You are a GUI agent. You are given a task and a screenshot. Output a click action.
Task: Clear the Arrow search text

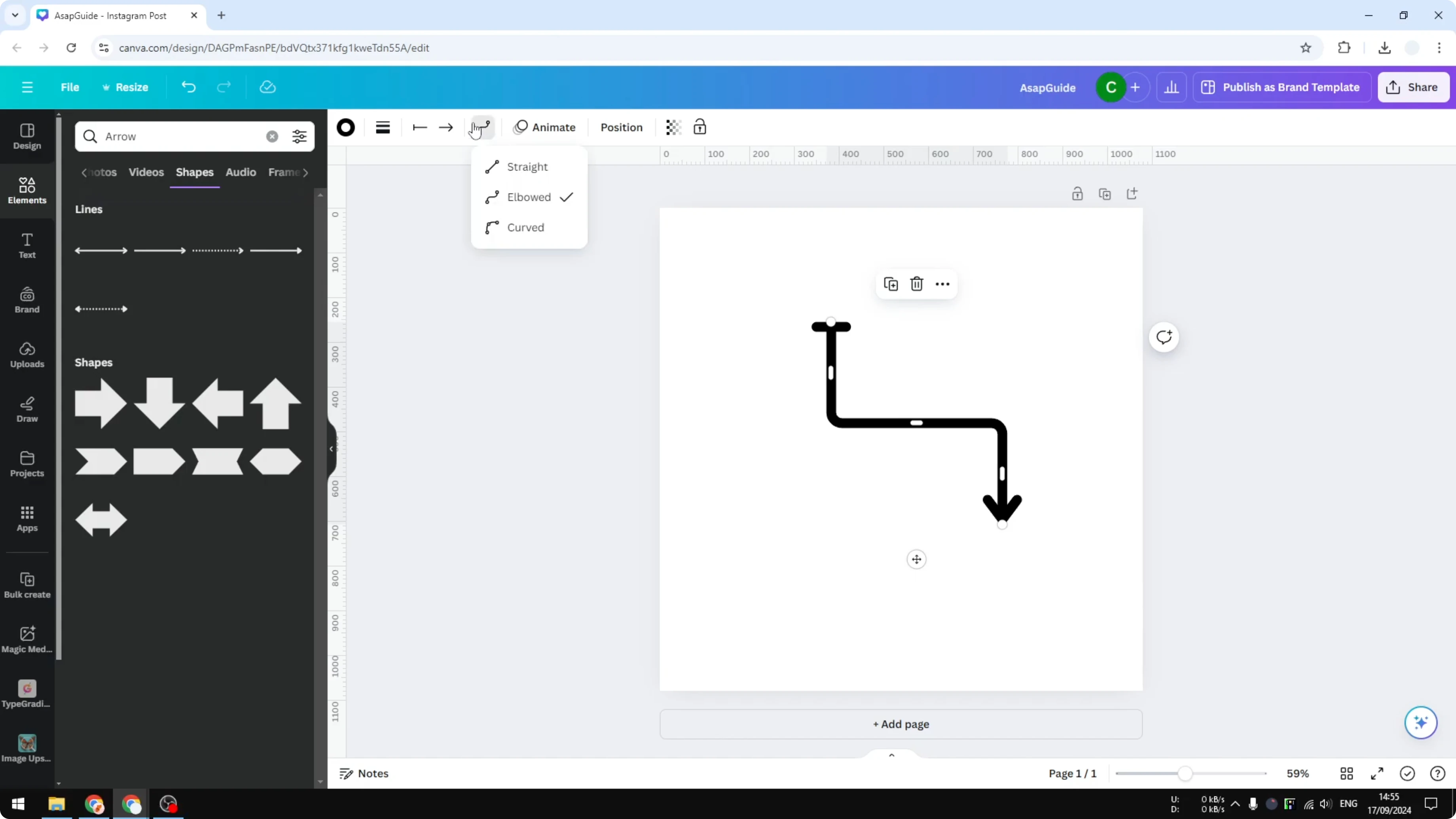coord(272,136)
